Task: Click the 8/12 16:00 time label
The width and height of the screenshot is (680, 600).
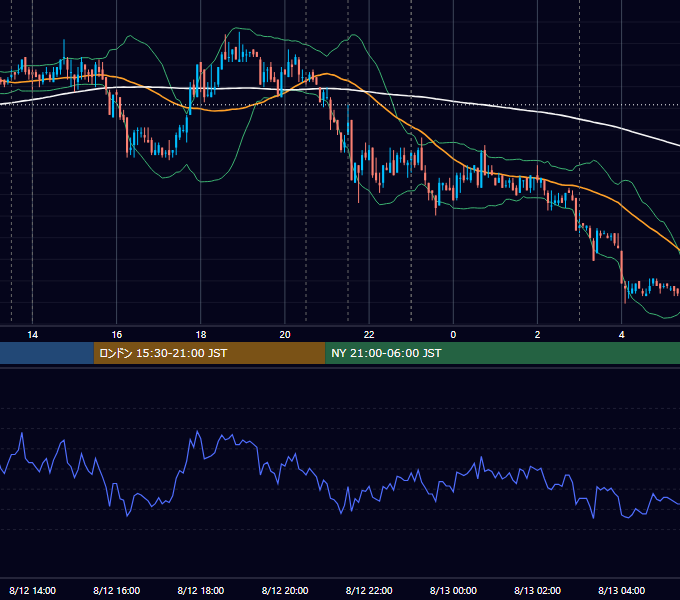Action: [117, 590]
